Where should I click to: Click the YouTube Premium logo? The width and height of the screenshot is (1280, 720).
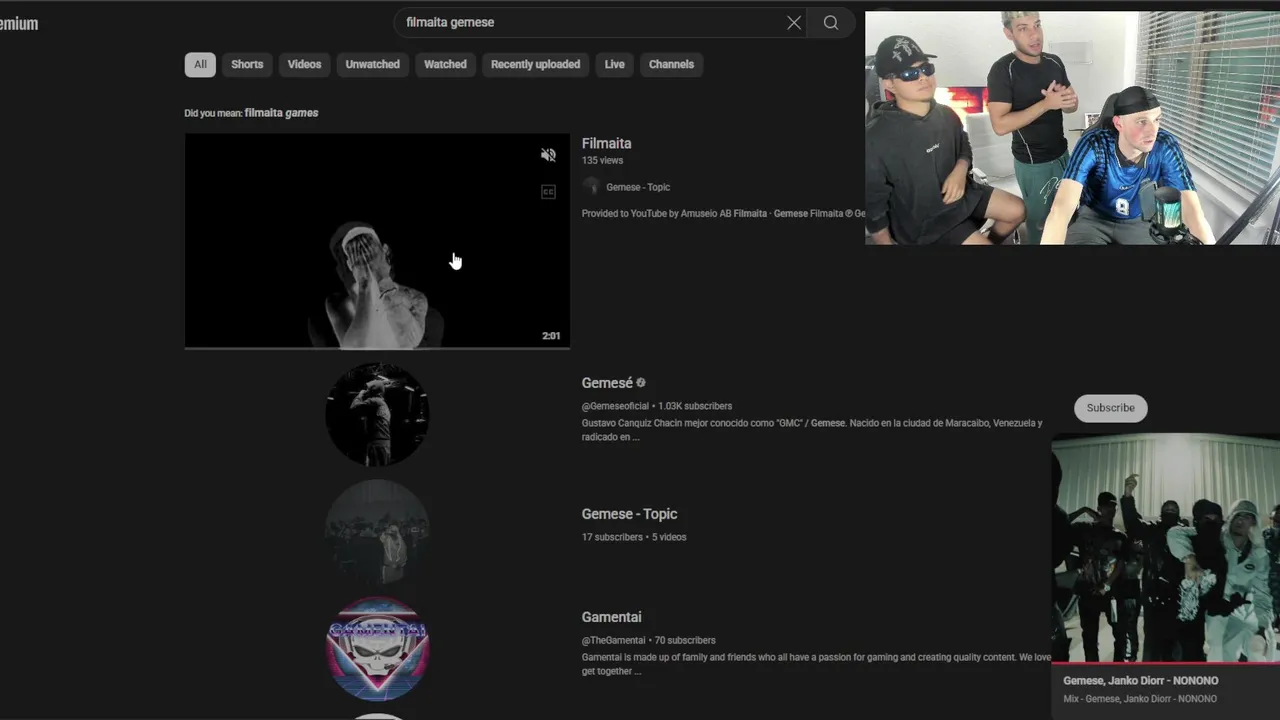pyautogui.click(x=19, y=23)
